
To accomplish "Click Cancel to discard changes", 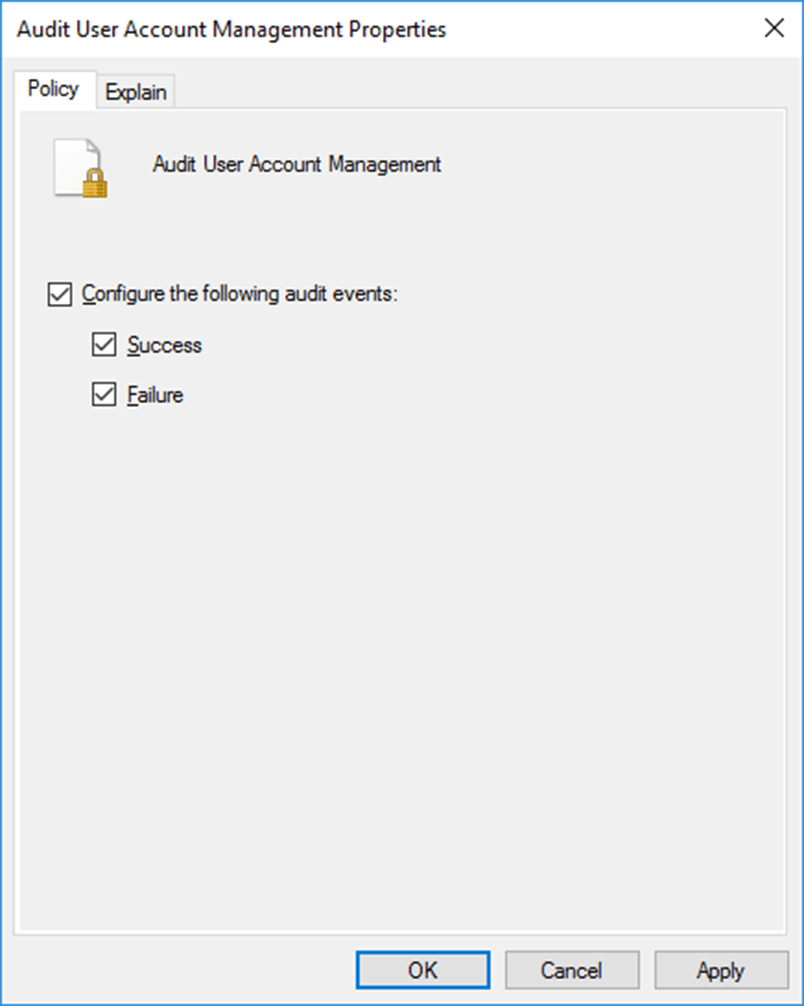I will click(572, 969).
